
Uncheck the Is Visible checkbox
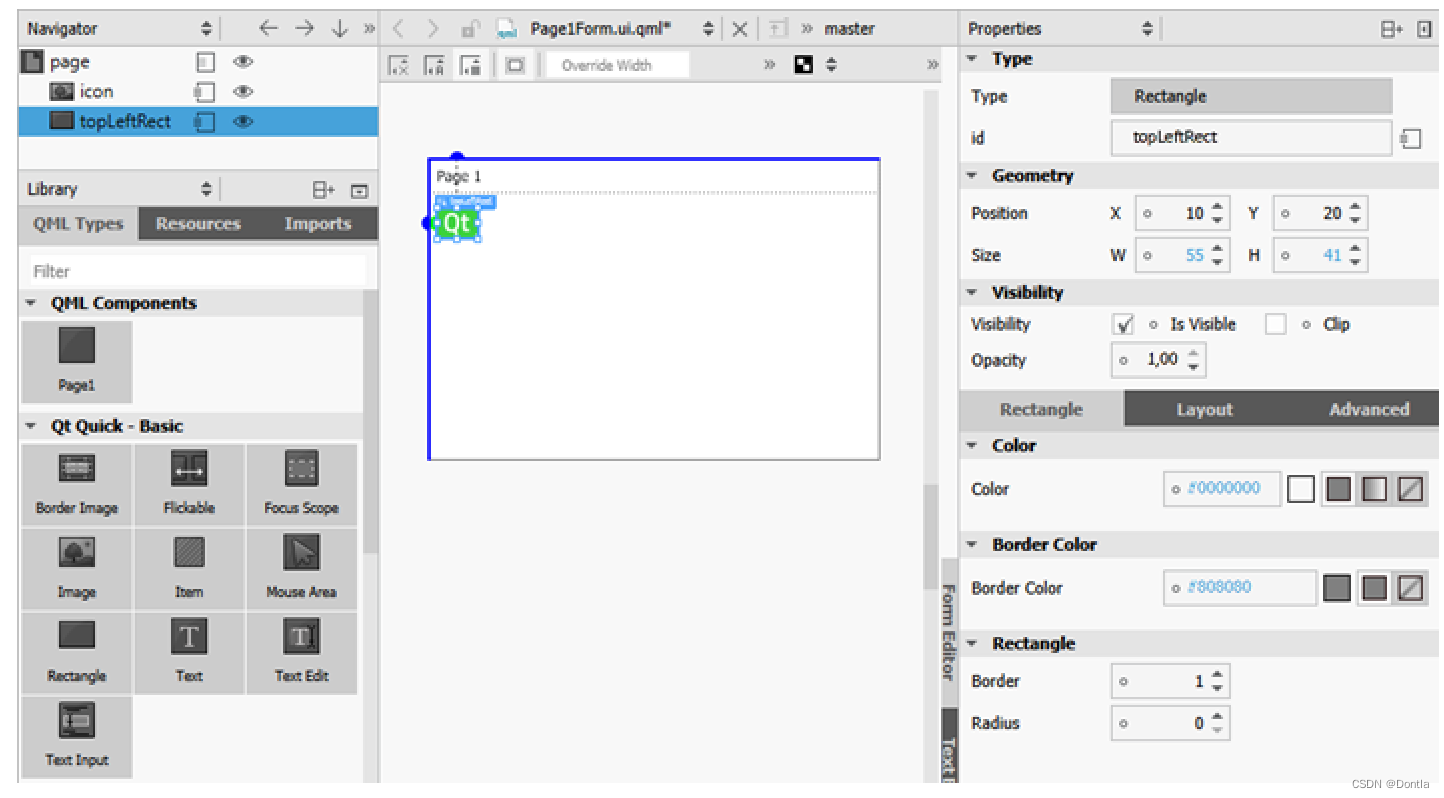(x=1123, y=324)
